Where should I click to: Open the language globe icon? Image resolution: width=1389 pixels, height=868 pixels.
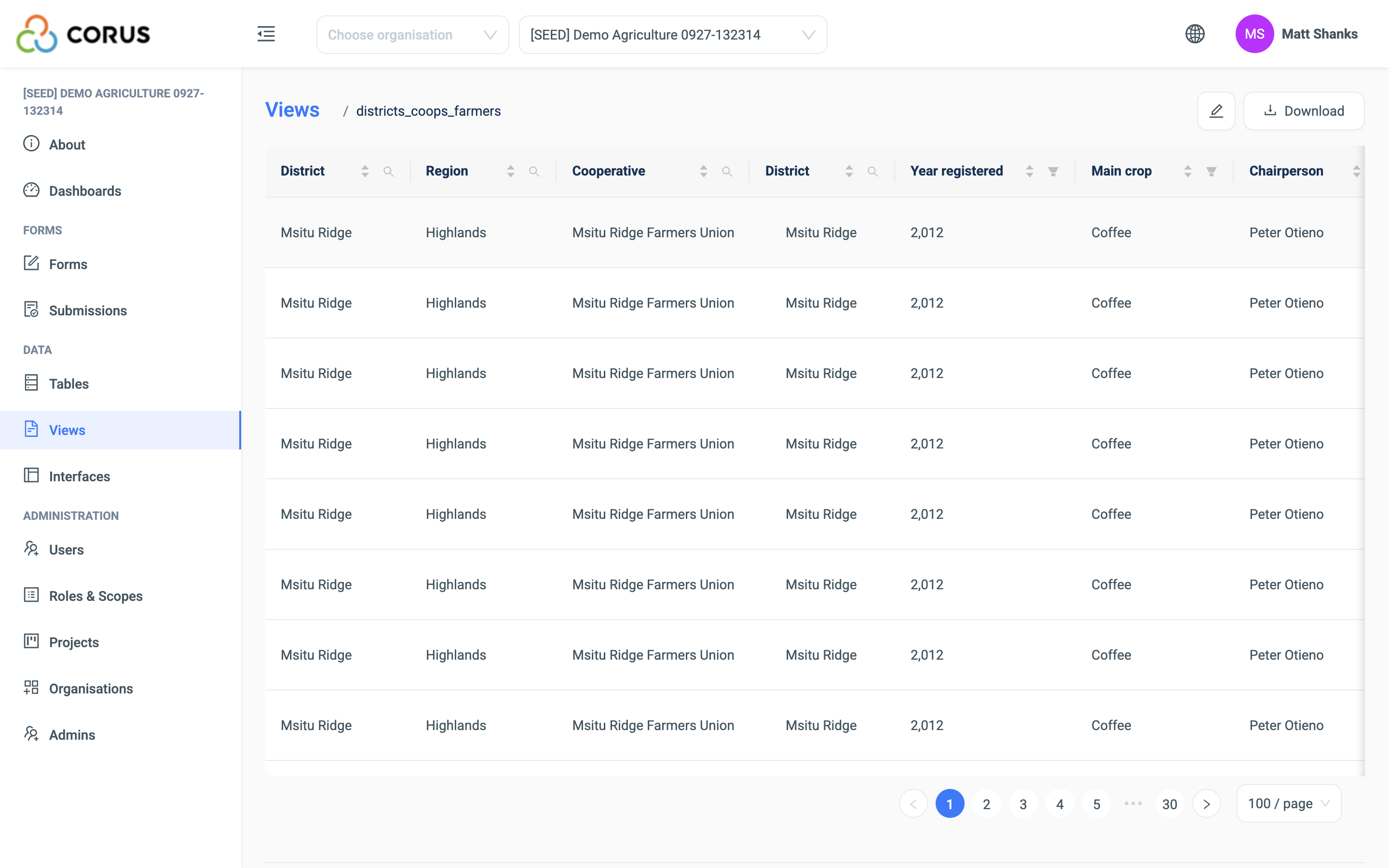pyautogui.click(x=1195, y=34)
